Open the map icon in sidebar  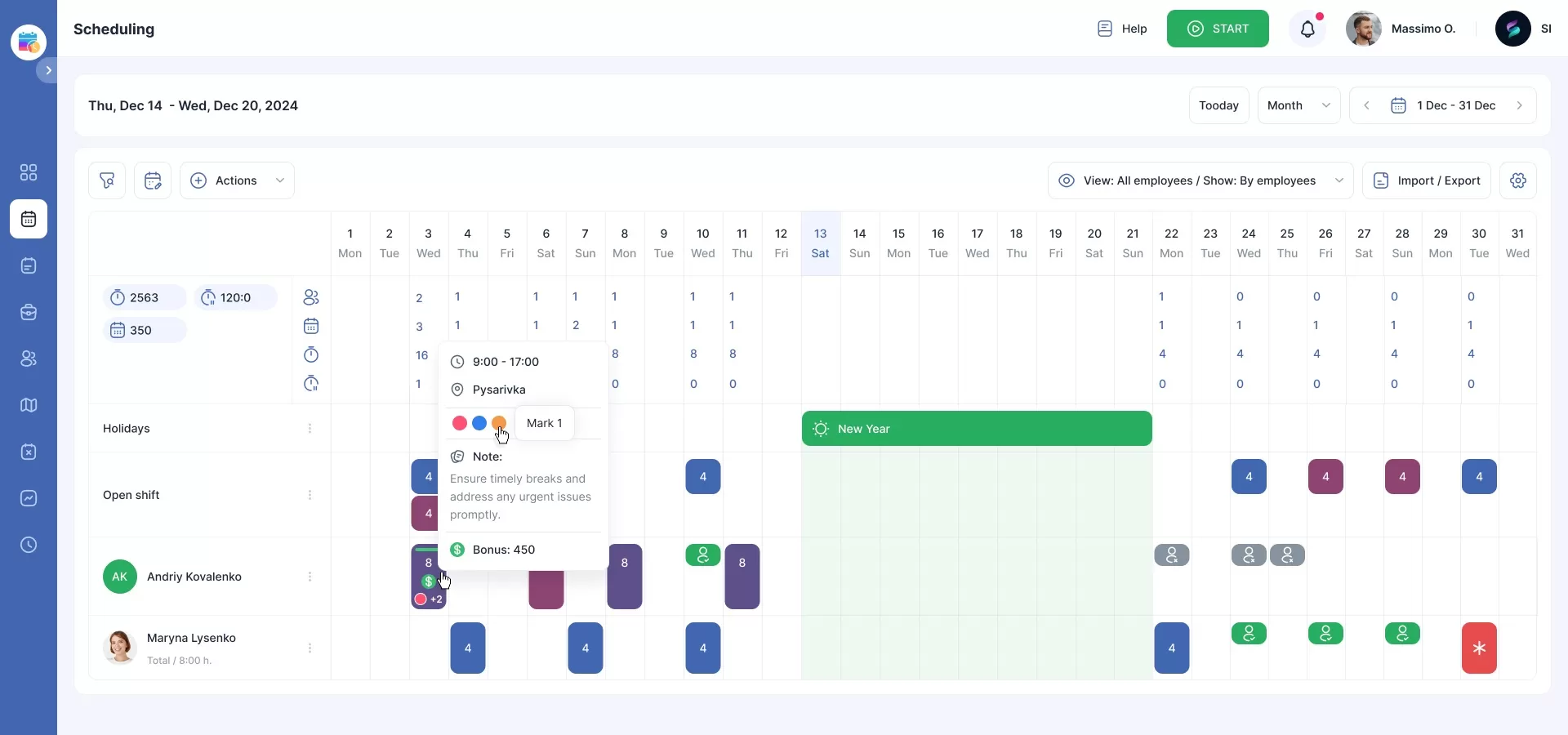pyautogui.click(x=29, y=405)
